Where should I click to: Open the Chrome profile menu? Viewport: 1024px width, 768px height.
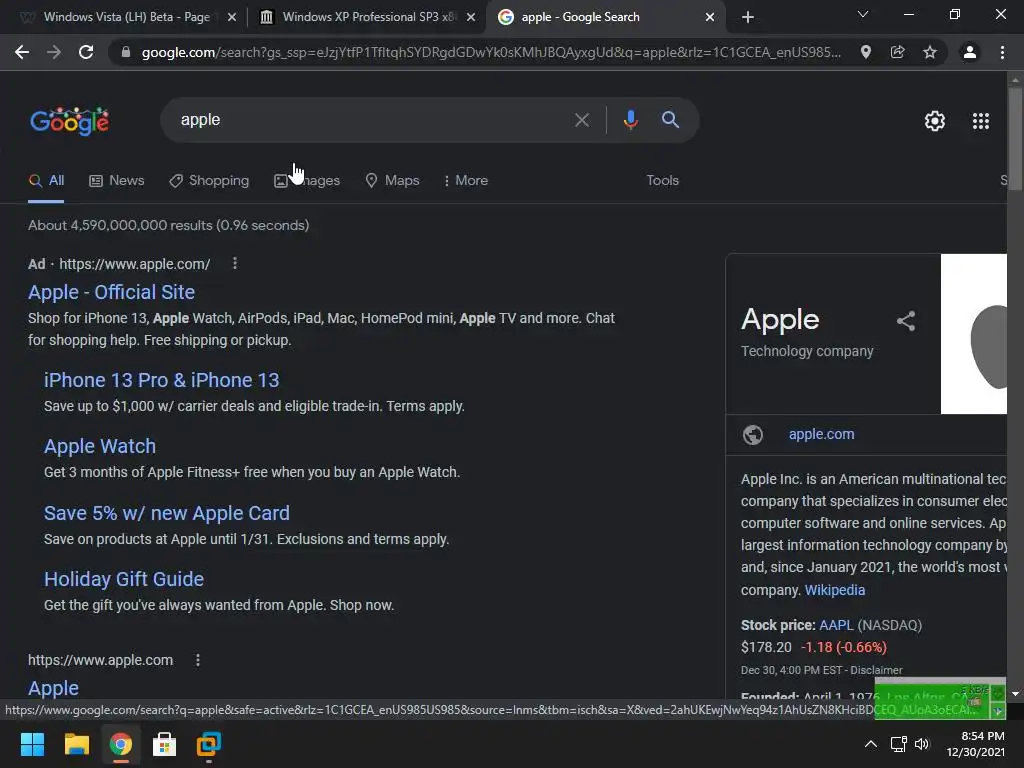click(970, 52)
